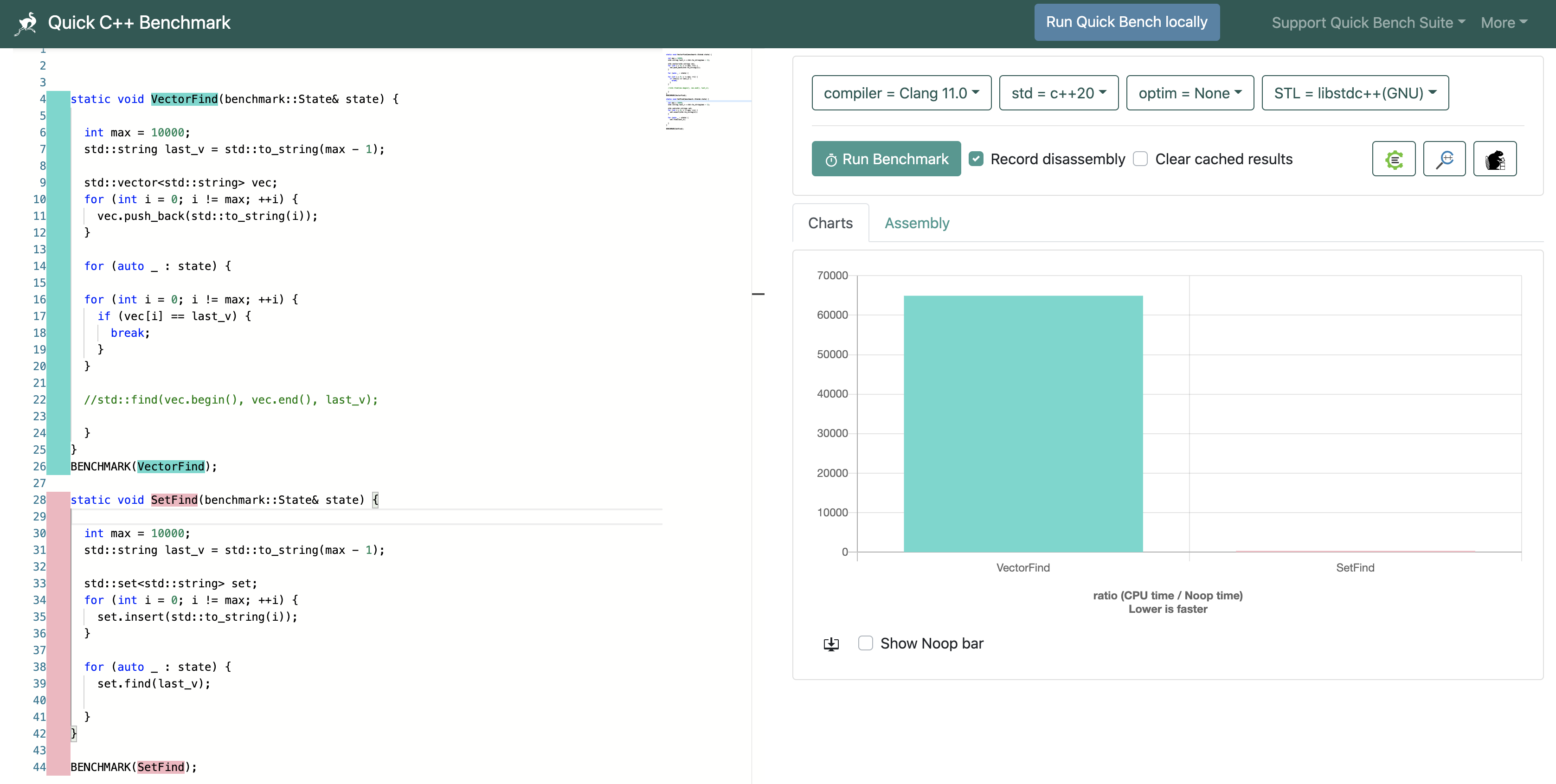Screen dimensions: 1556x784
Task: Click the Run Benchmark button
Action: [886, 159]
